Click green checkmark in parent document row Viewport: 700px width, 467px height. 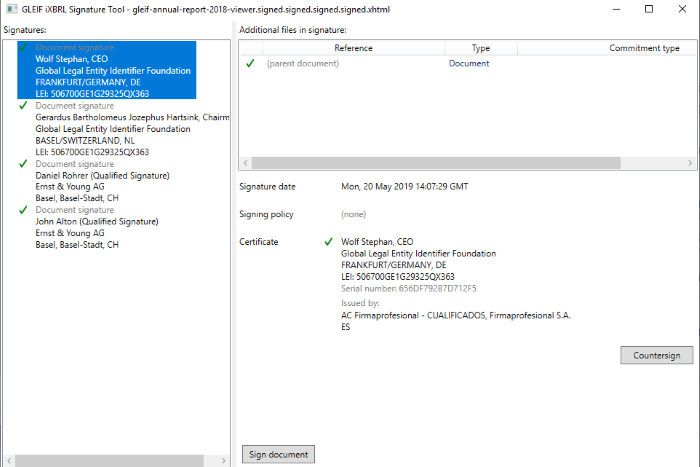(x=250, y=63)
